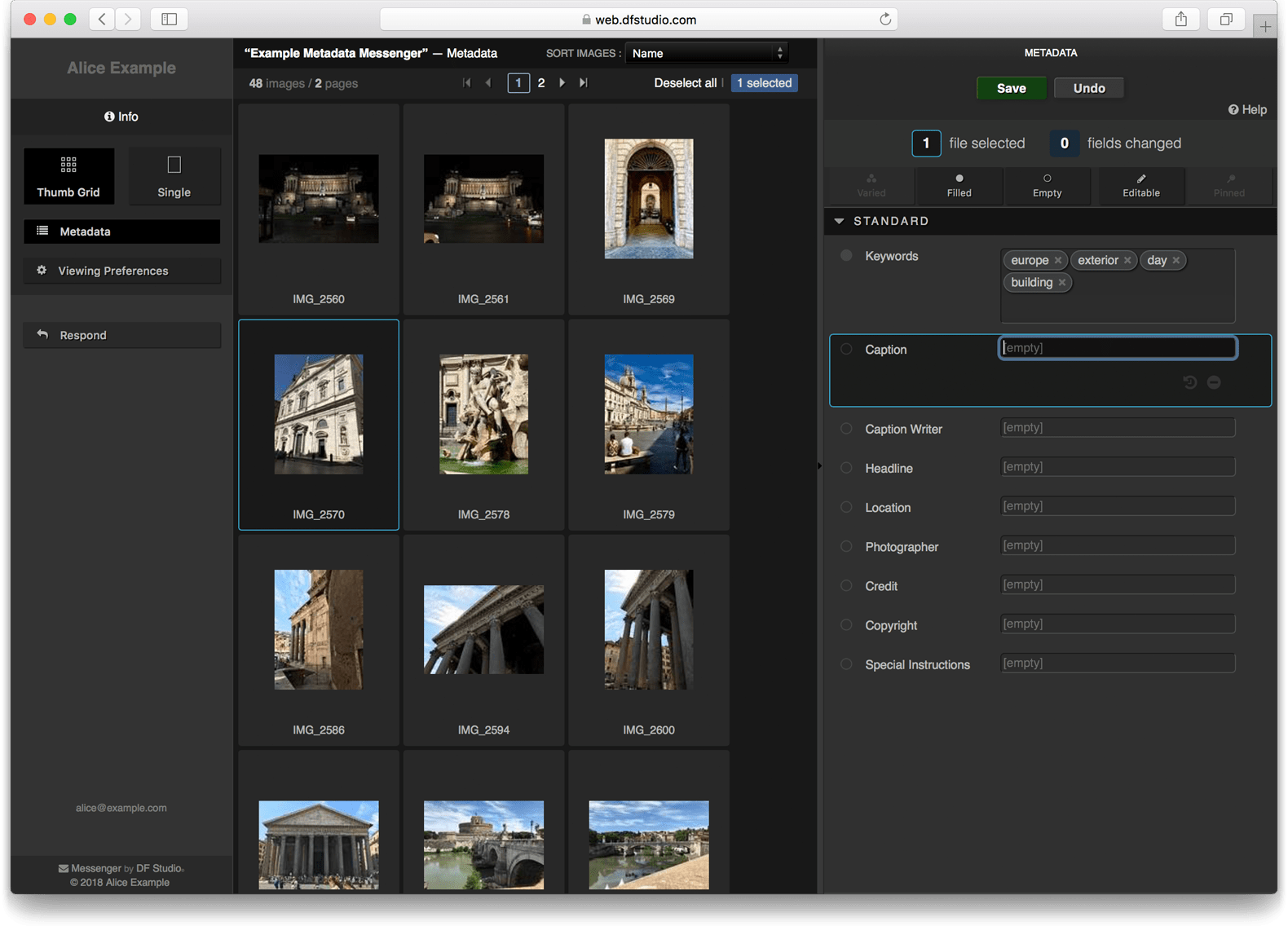
Task: Switch to Single image view
Action: (174, 175)
